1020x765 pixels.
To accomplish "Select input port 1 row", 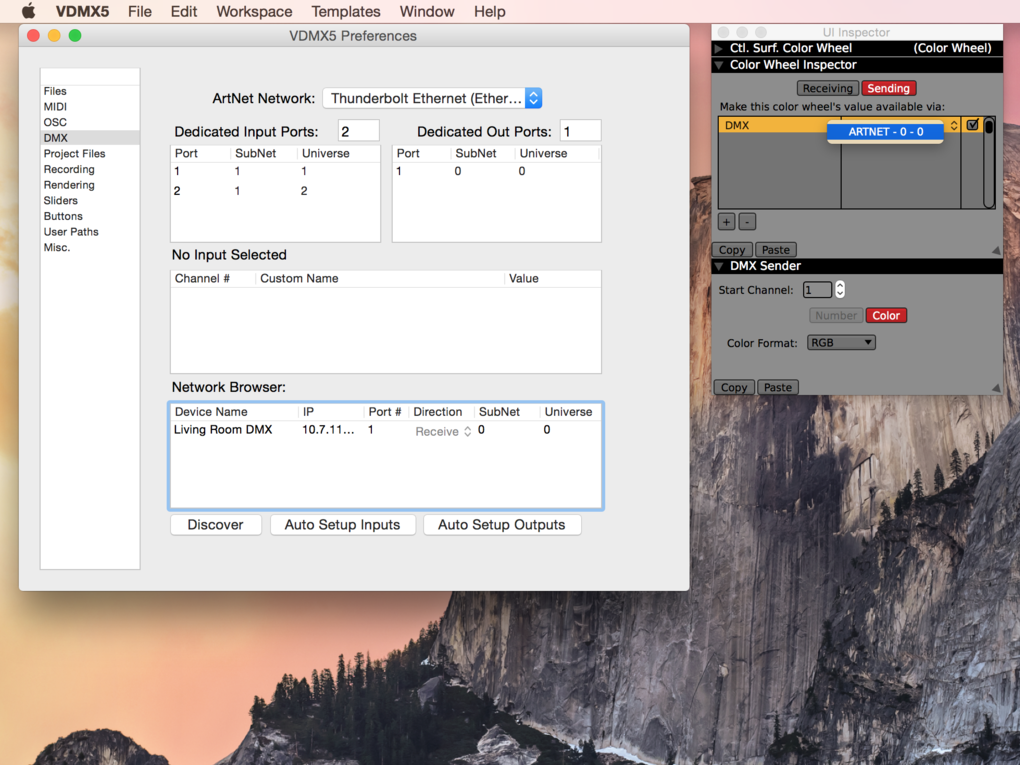I will 275,171.
